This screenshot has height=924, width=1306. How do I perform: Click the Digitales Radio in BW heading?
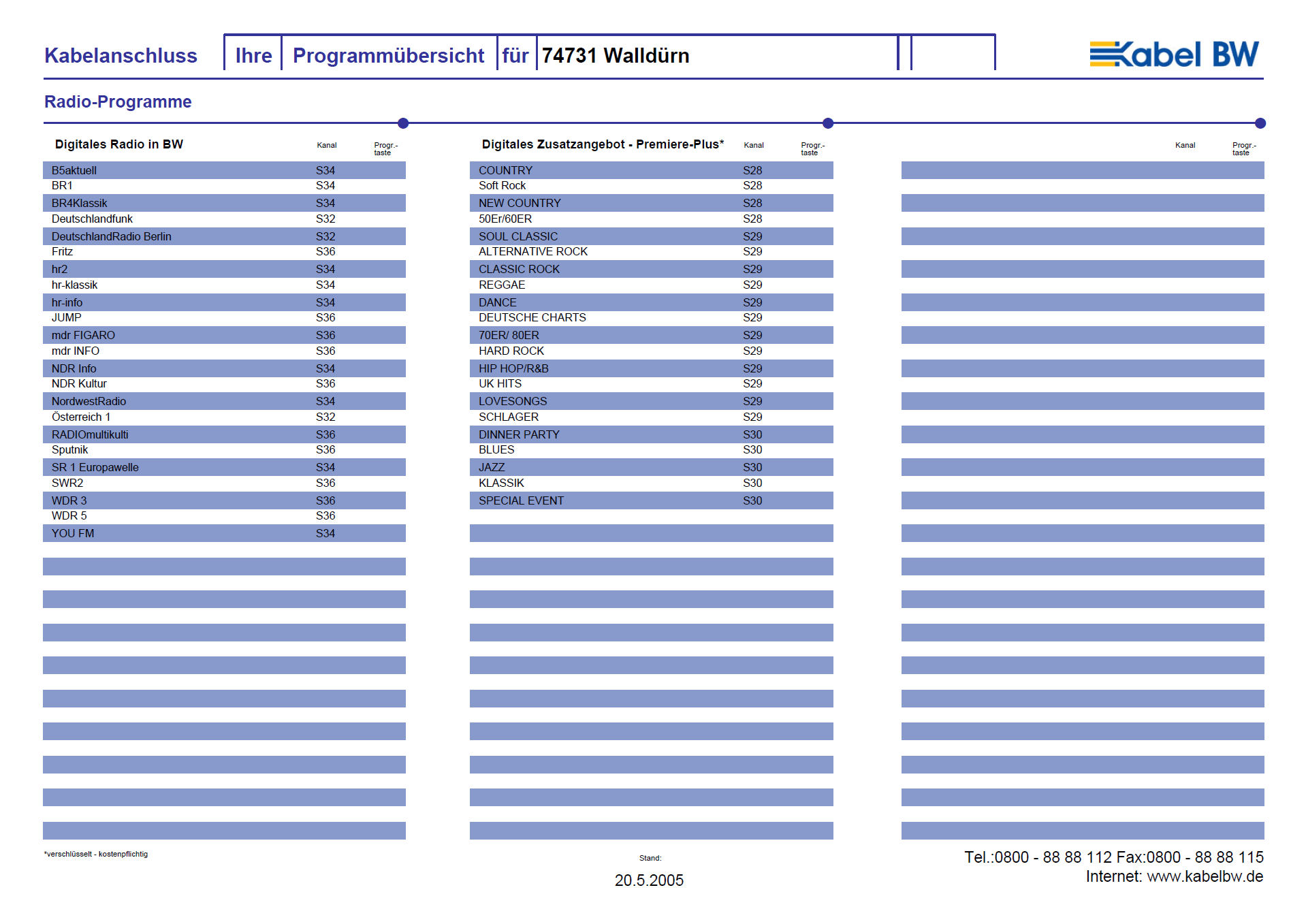point(118,144)
